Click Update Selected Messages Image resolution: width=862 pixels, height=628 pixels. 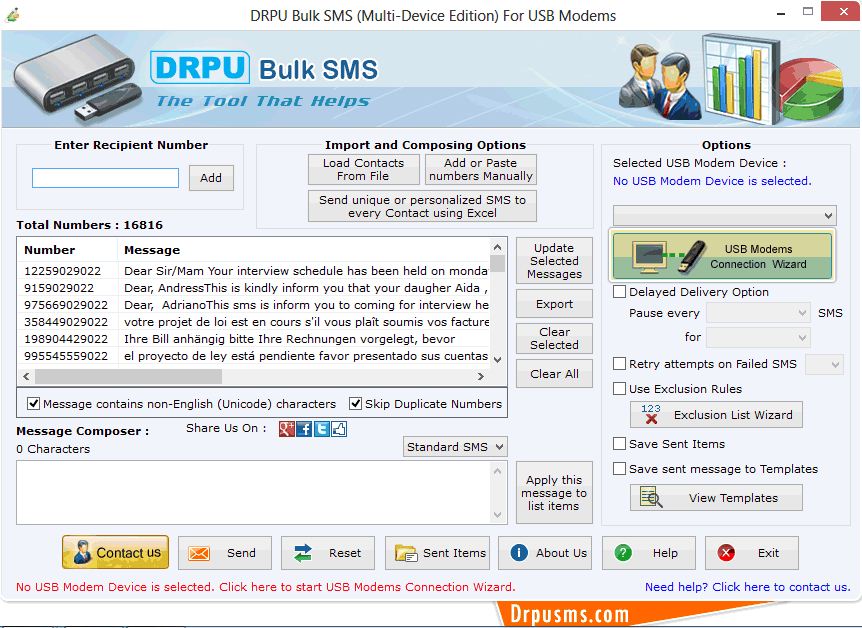click(x=554, y=261)
